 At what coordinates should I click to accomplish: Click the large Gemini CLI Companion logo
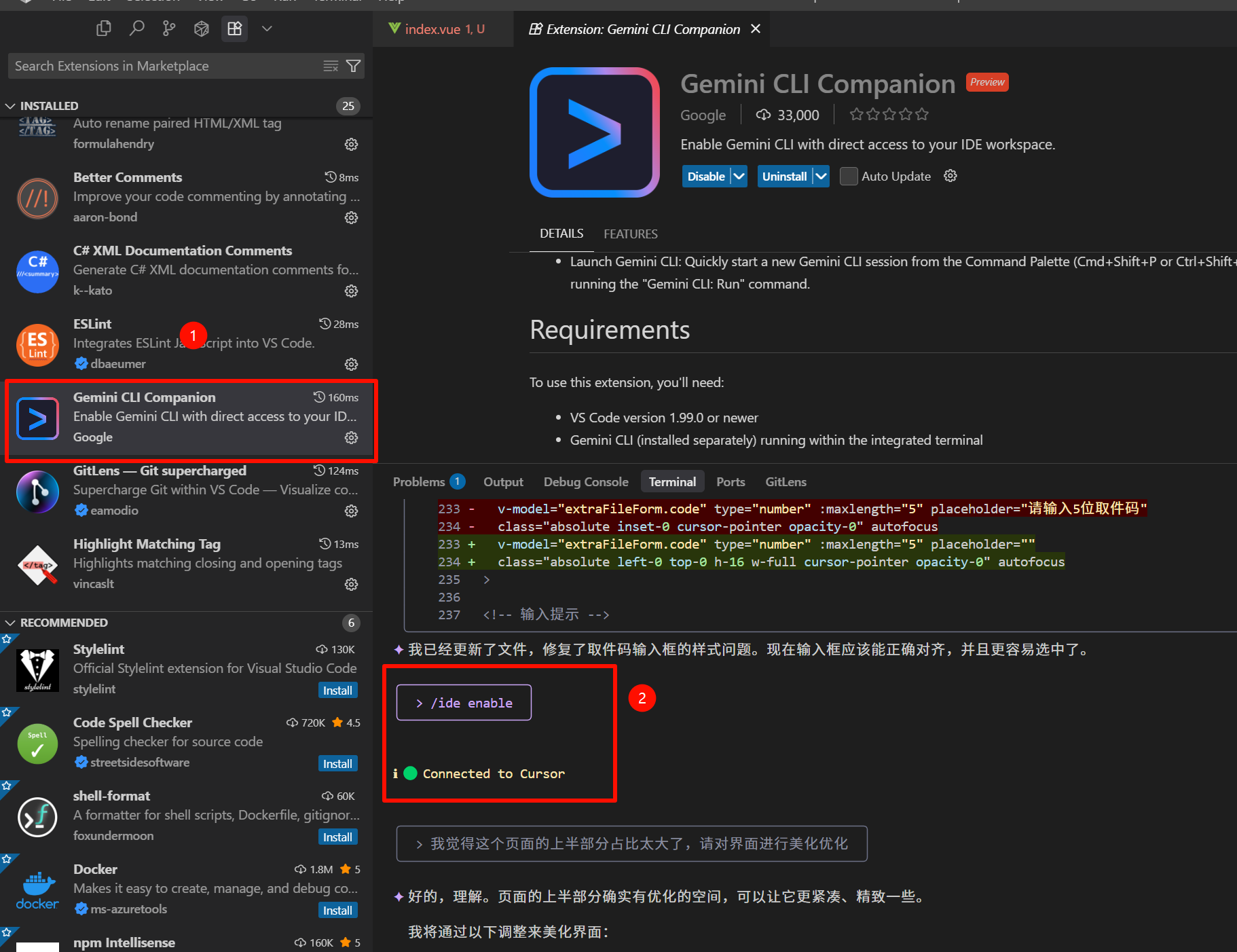pyautogui.click(x=595, y=132)
